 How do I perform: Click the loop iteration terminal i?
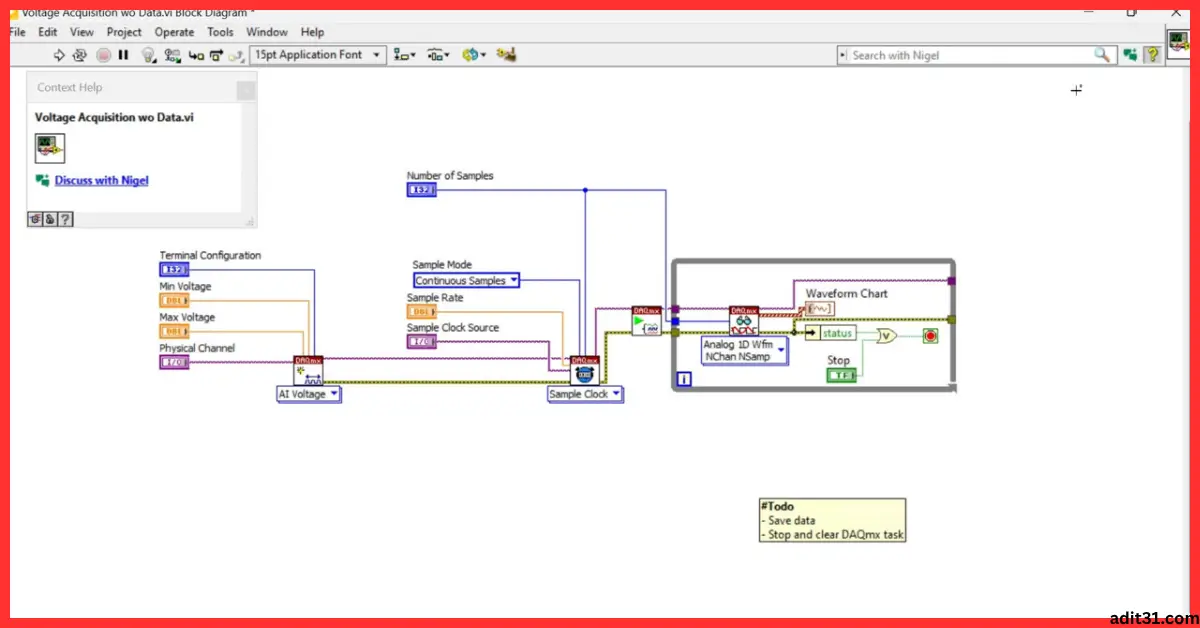pyautogui.click(x=685, y=380)
